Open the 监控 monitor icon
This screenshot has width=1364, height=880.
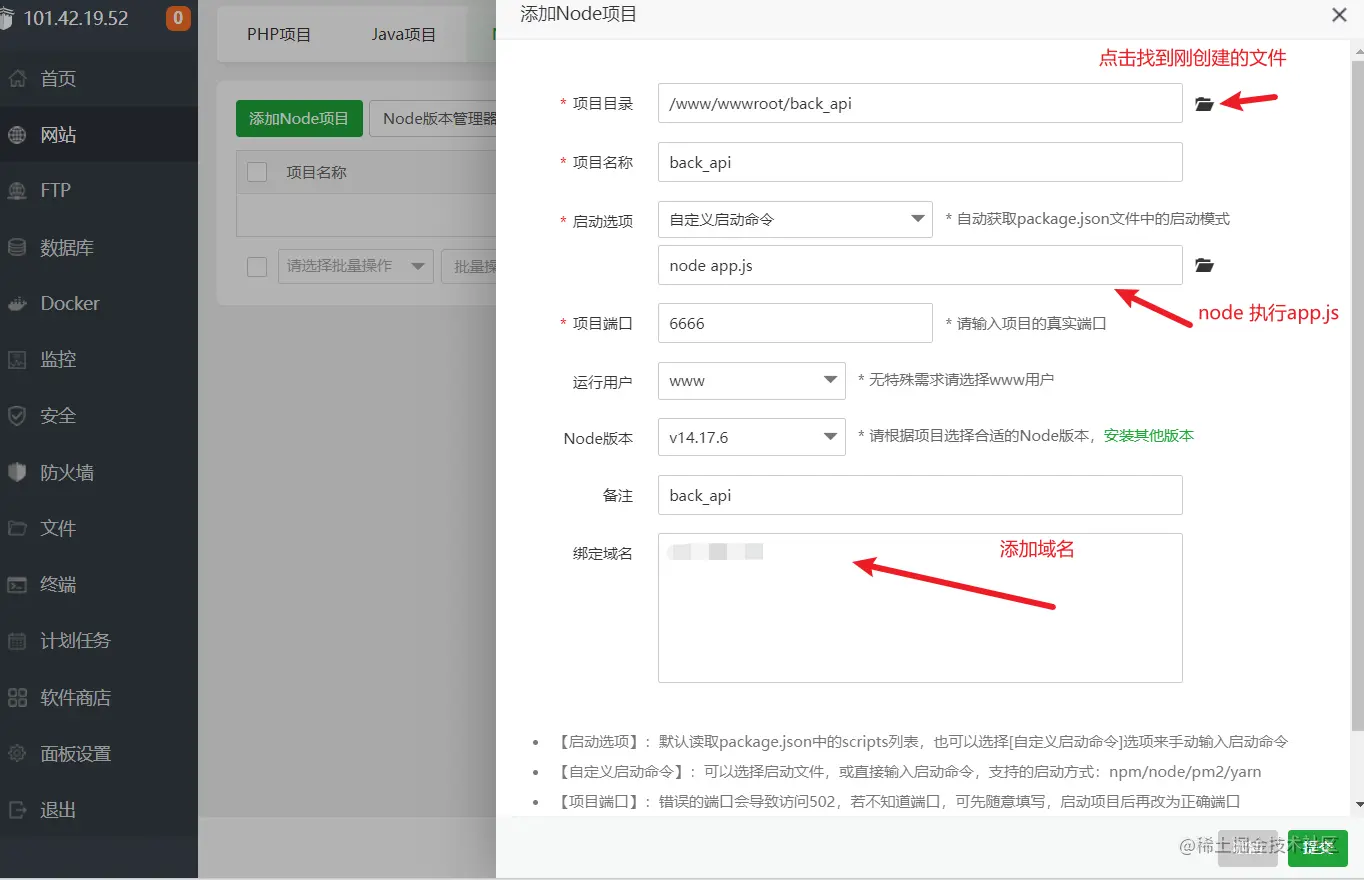16,359
